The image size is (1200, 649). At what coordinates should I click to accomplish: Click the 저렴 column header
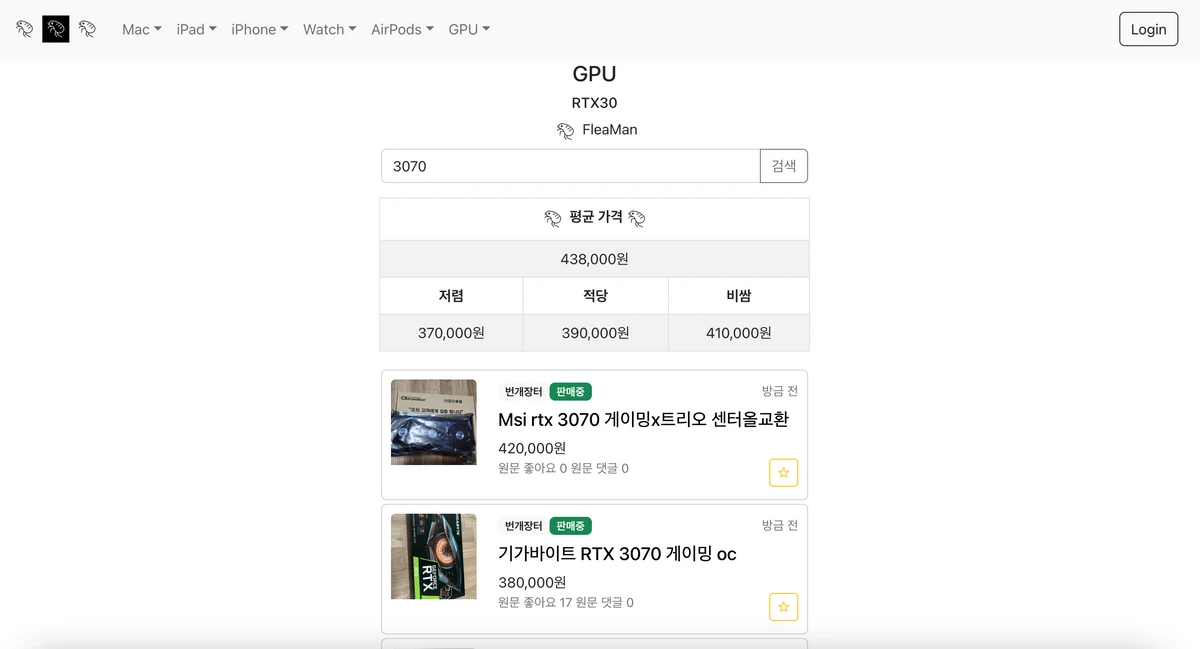pyautogui.click(x=451, y=296)
